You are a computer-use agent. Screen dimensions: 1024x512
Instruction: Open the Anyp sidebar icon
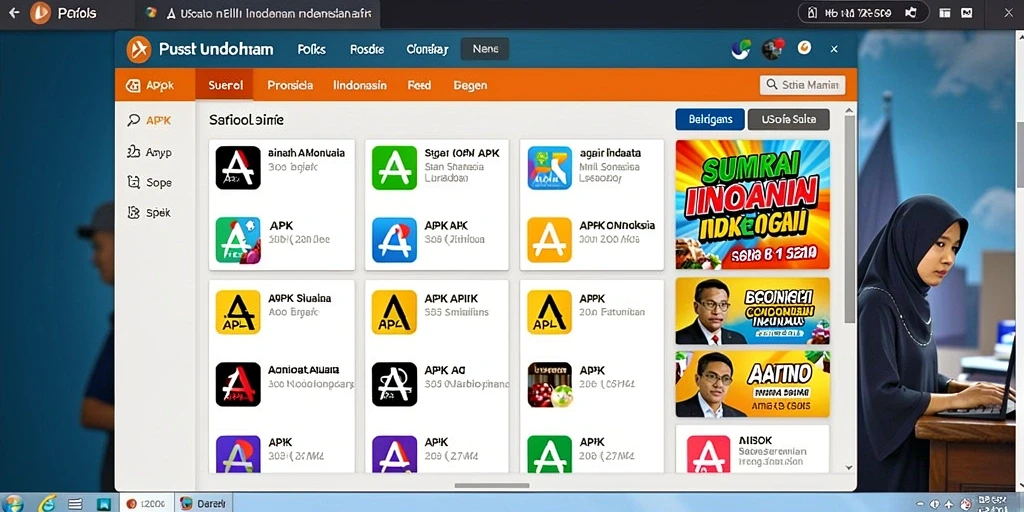[134, 152]
